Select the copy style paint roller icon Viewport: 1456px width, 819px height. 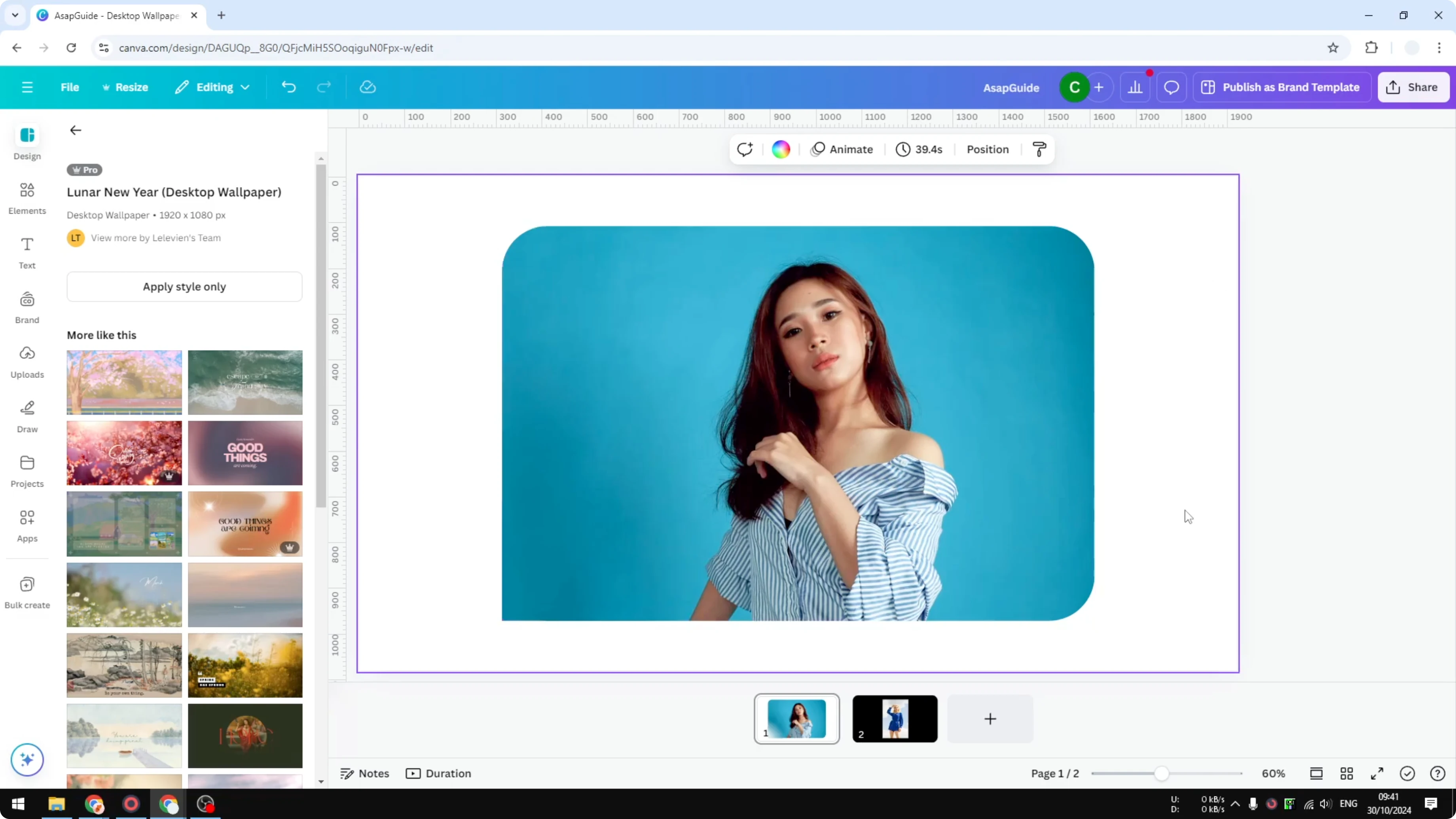[x=1039, y=149]
